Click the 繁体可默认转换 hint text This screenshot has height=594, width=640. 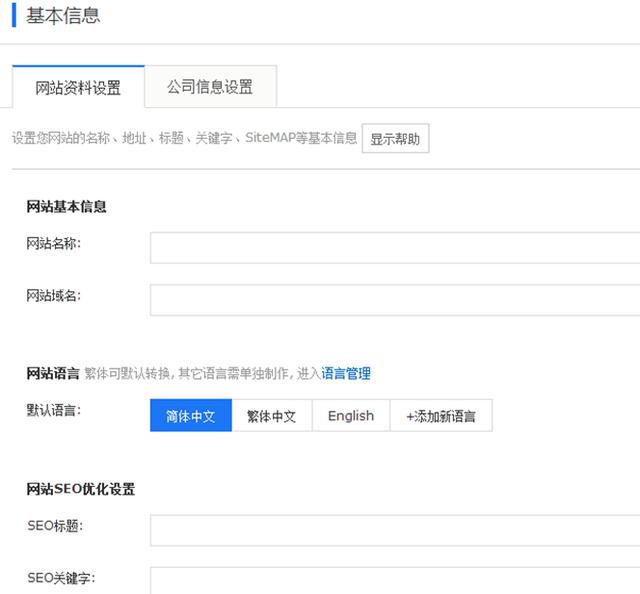coord(202,373)
